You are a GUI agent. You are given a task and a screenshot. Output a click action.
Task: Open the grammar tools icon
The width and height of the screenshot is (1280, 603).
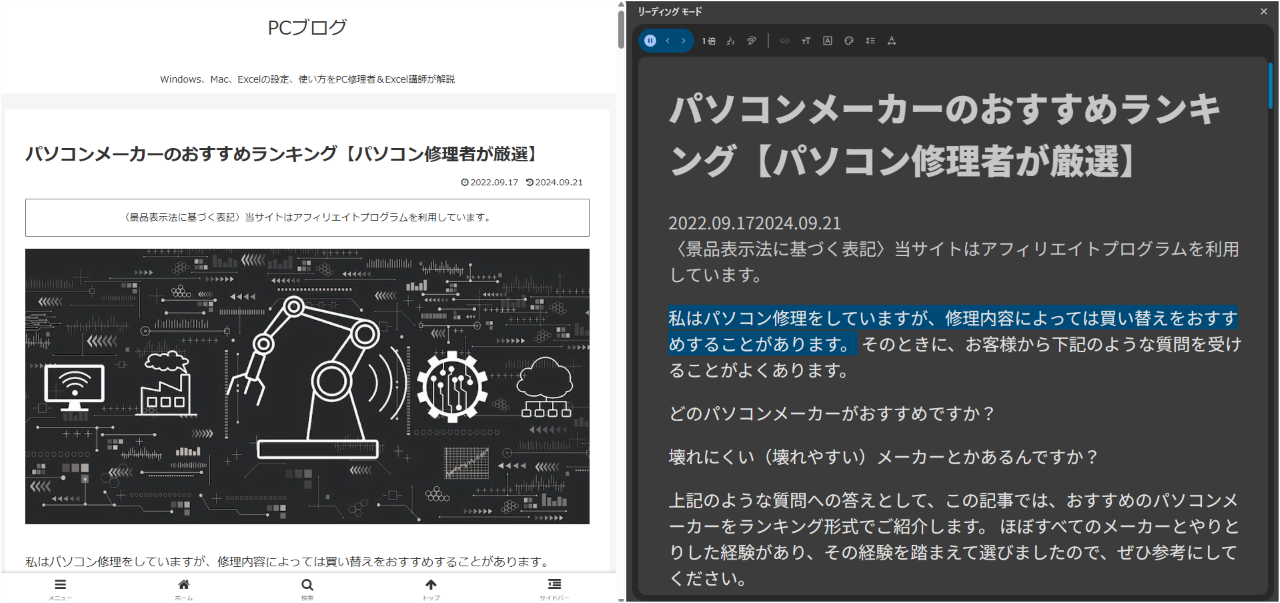828,40
